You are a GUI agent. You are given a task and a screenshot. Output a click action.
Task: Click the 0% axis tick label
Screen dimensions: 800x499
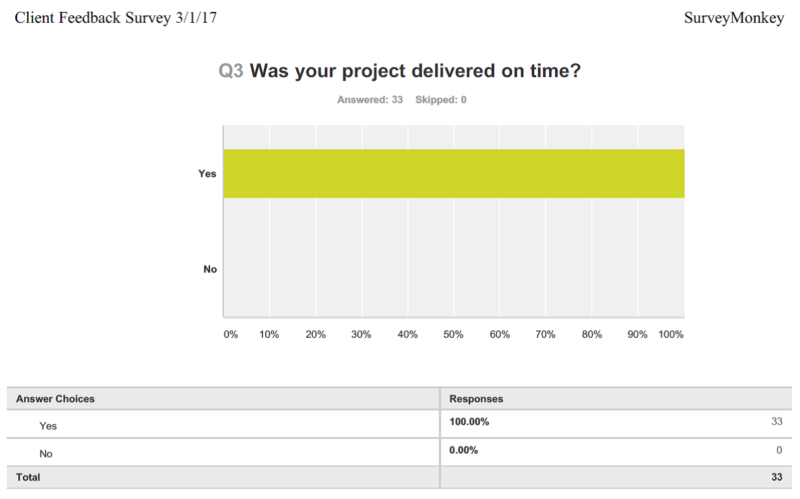click(x=231, y=334)
